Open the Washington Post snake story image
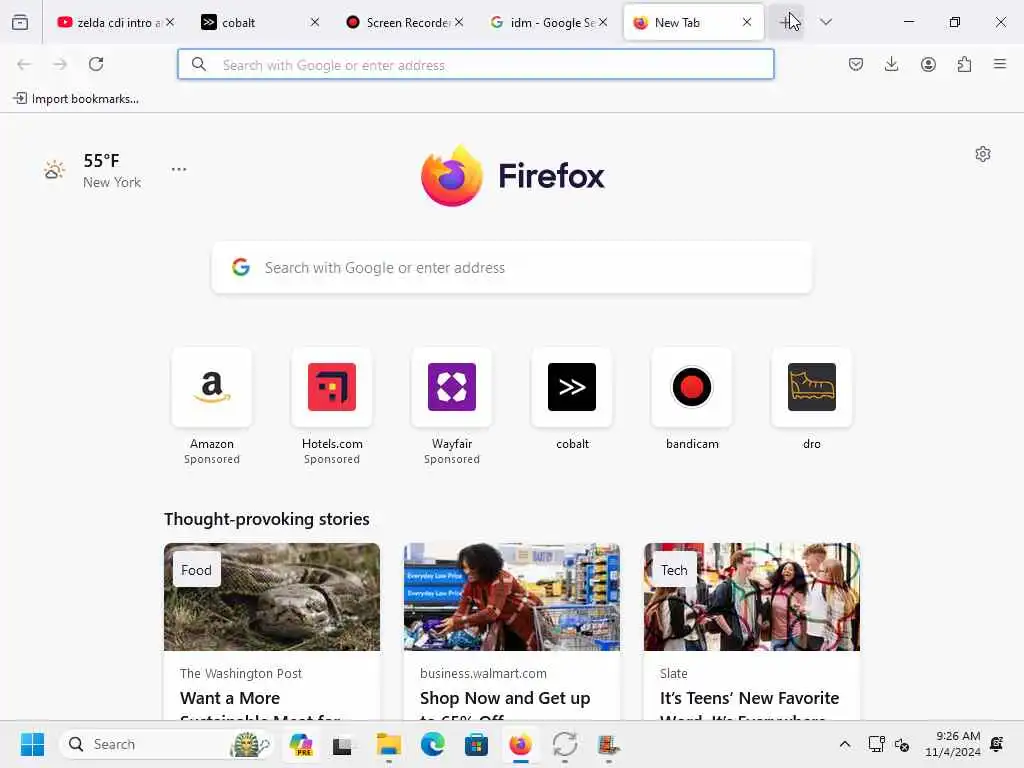Viewport: 1024px width, 768px height. click(x=272, y=597)
